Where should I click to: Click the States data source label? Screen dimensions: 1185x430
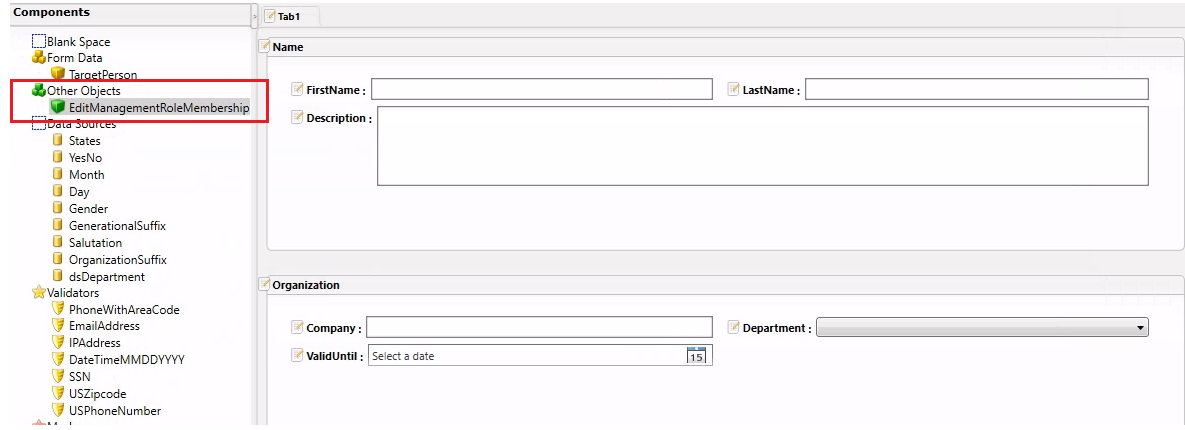[85, 141]
